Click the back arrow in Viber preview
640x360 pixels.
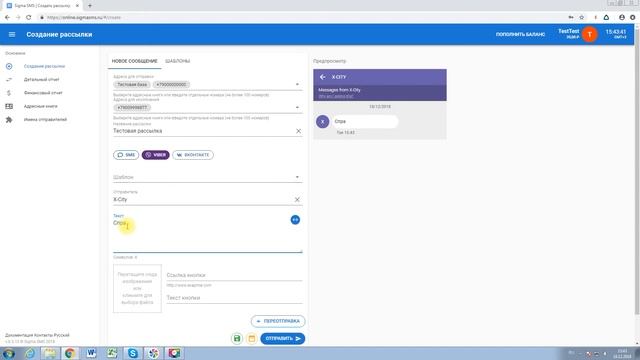(322, 77)
